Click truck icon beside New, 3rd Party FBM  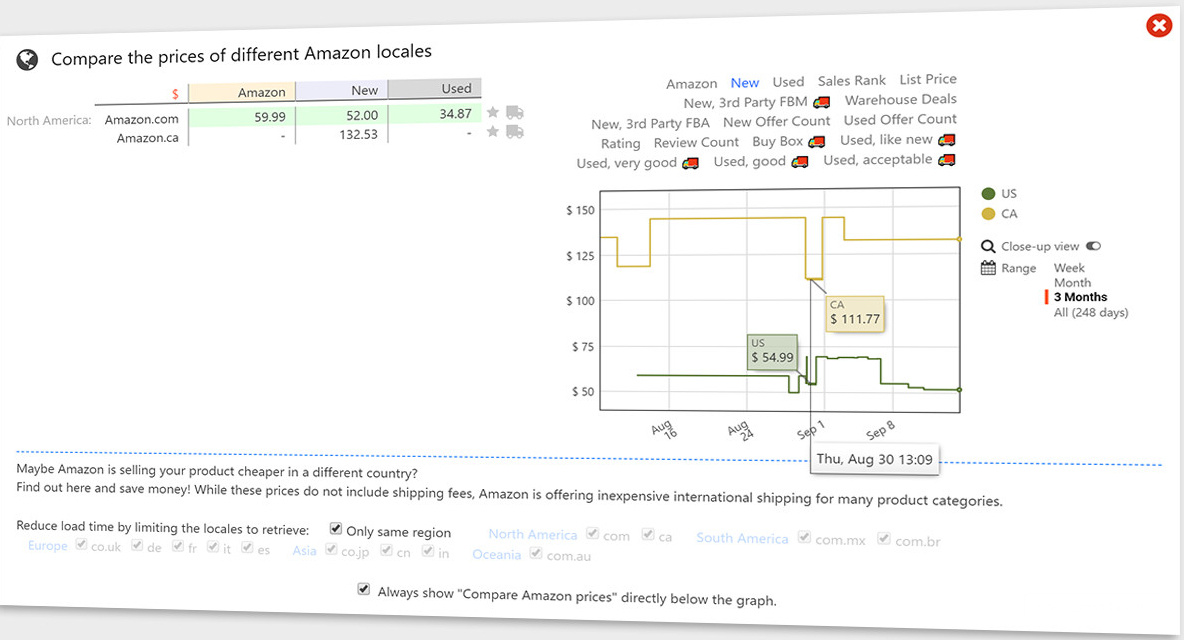click(822, 102)
